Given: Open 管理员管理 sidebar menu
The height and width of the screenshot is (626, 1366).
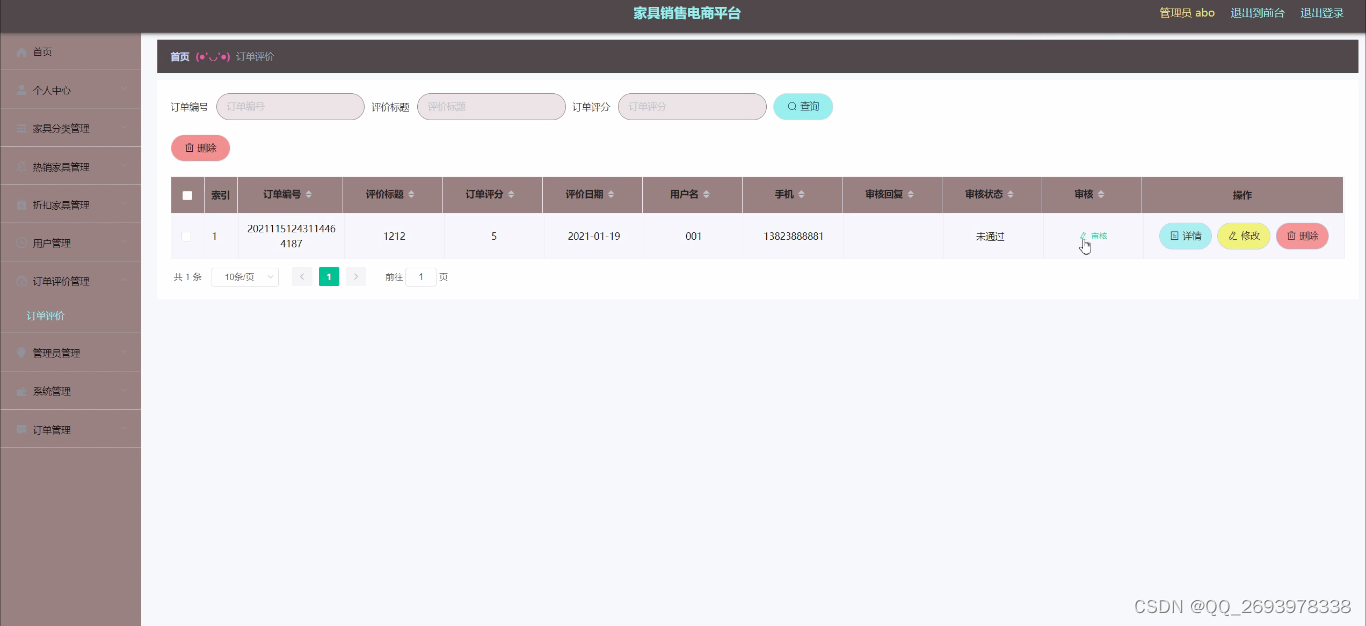Looking at the screenshot, I should tap(70, 353).
